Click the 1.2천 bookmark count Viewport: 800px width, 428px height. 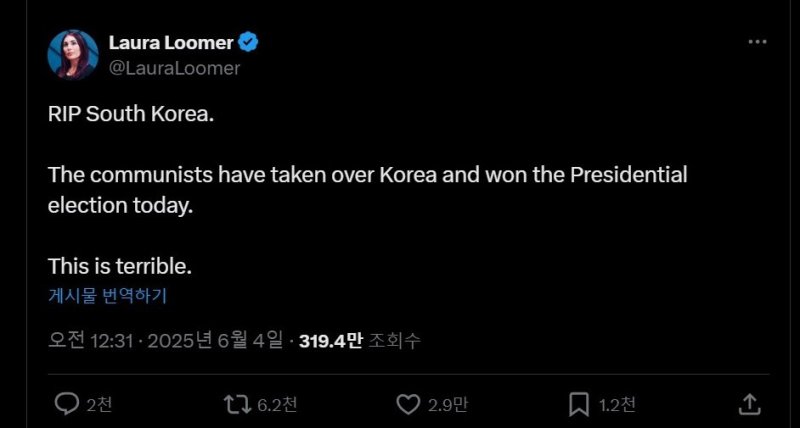[x=617, y=405]
